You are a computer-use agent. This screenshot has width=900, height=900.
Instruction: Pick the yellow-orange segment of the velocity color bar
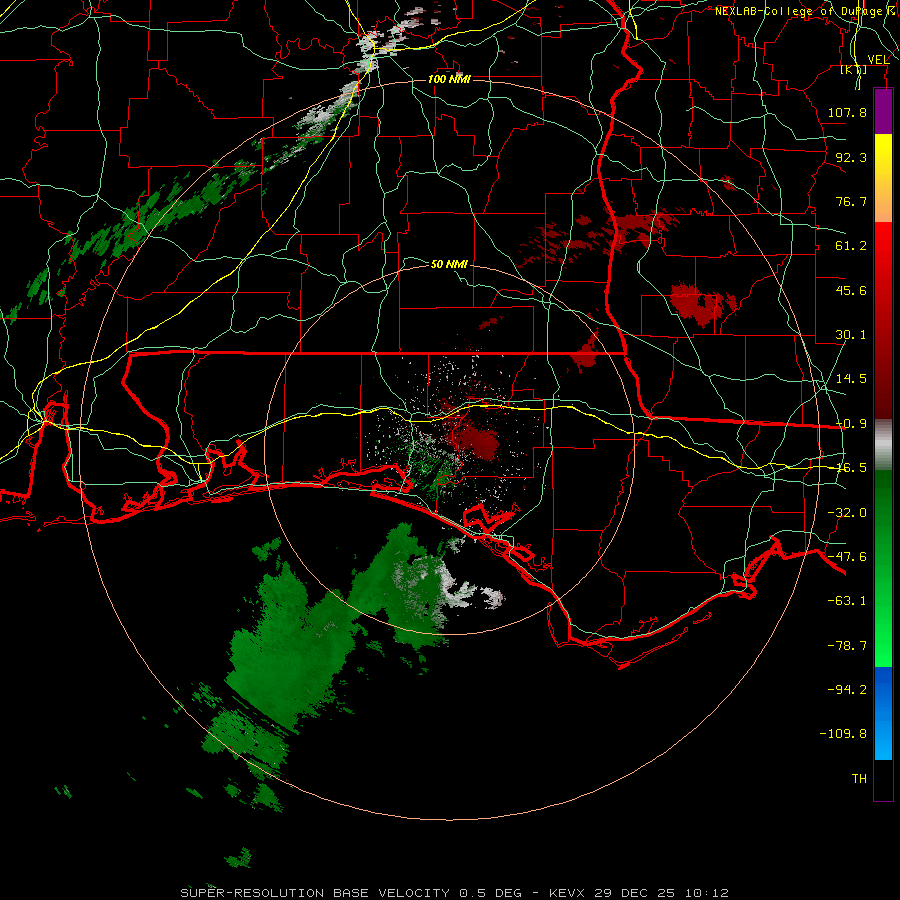coord(883,179)
